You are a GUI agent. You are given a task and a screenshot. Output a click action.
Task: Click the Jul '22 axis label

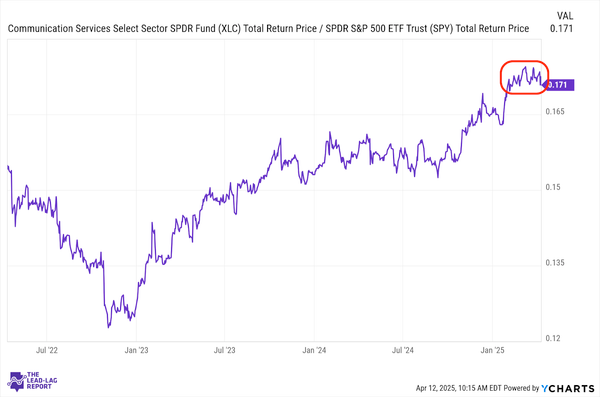pos(47,350)
